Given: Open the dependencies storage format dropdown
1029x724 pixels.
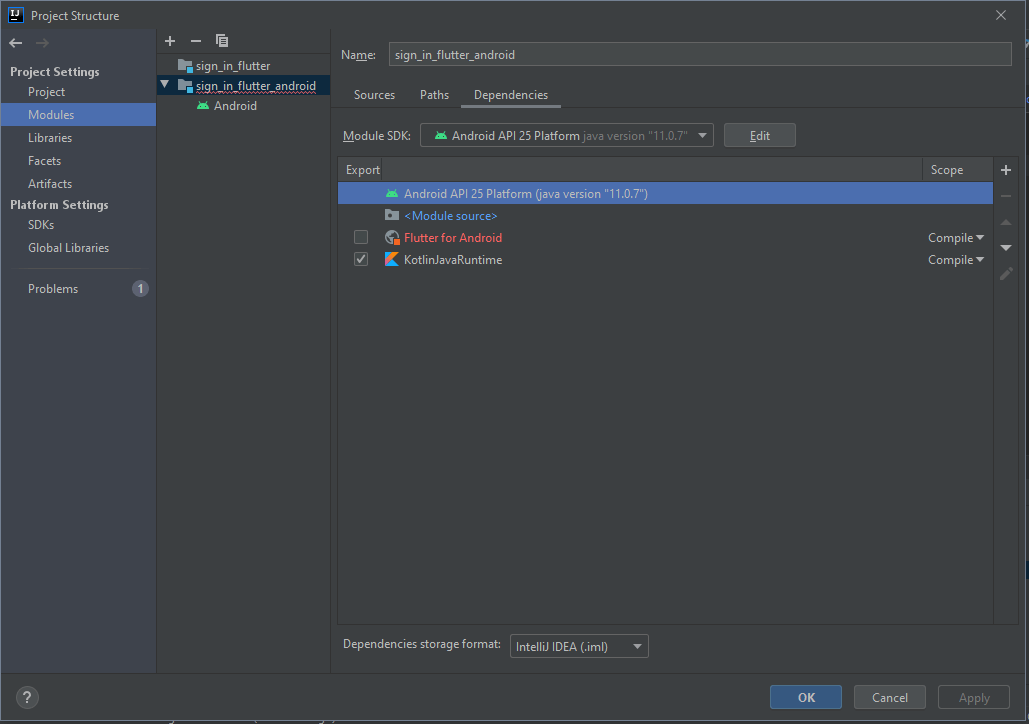Looking at the screenshot, I should pos(636,645).
